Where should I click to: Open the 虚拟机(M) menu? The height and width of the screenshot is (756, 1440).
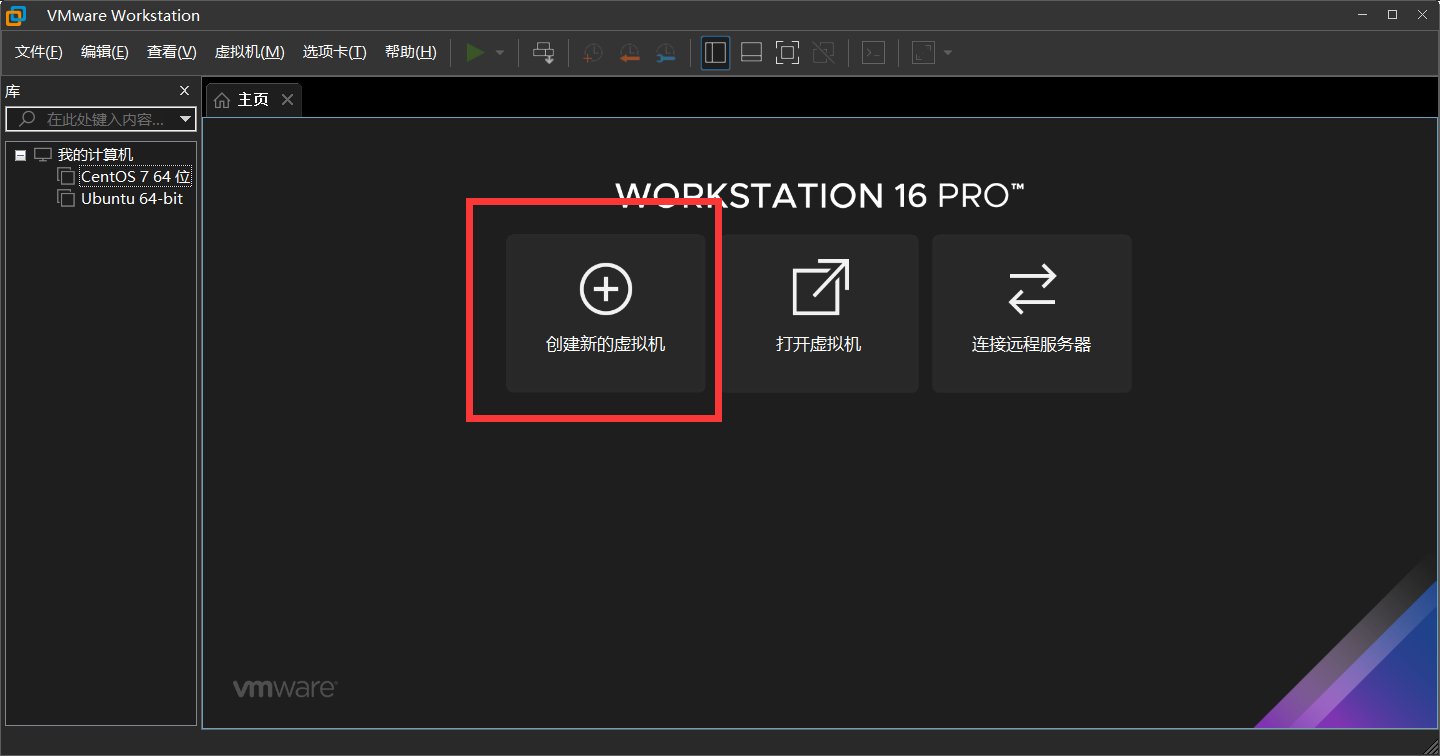[250, 52]
